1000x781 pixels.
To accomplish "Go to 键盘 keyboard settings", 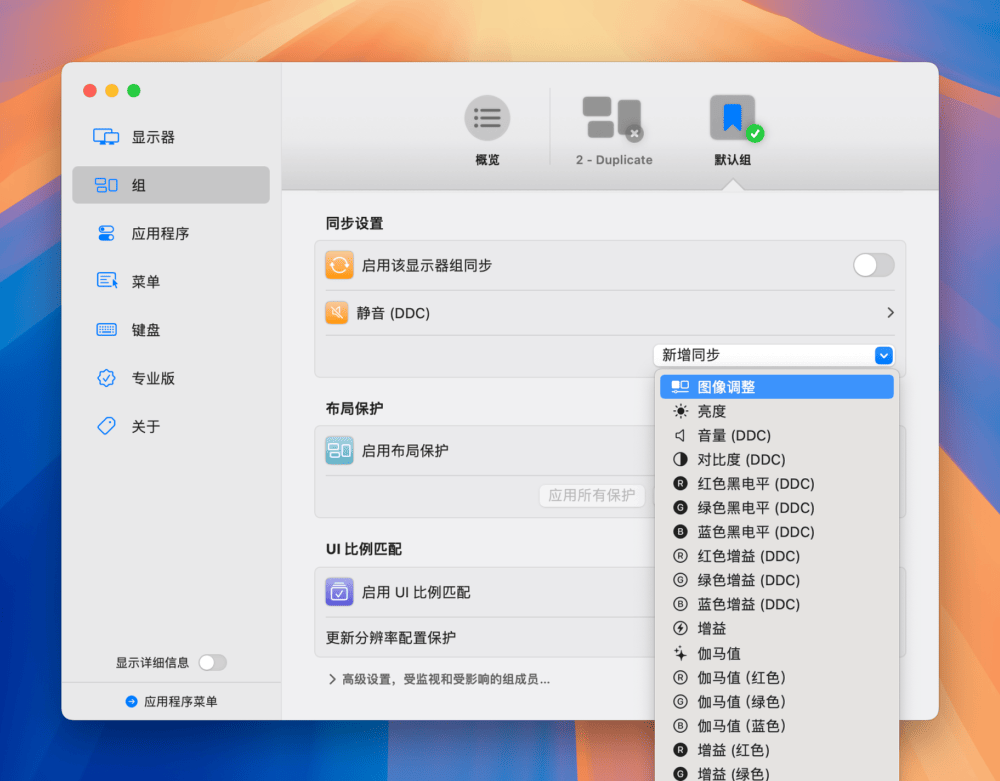I will pos(146,330).
